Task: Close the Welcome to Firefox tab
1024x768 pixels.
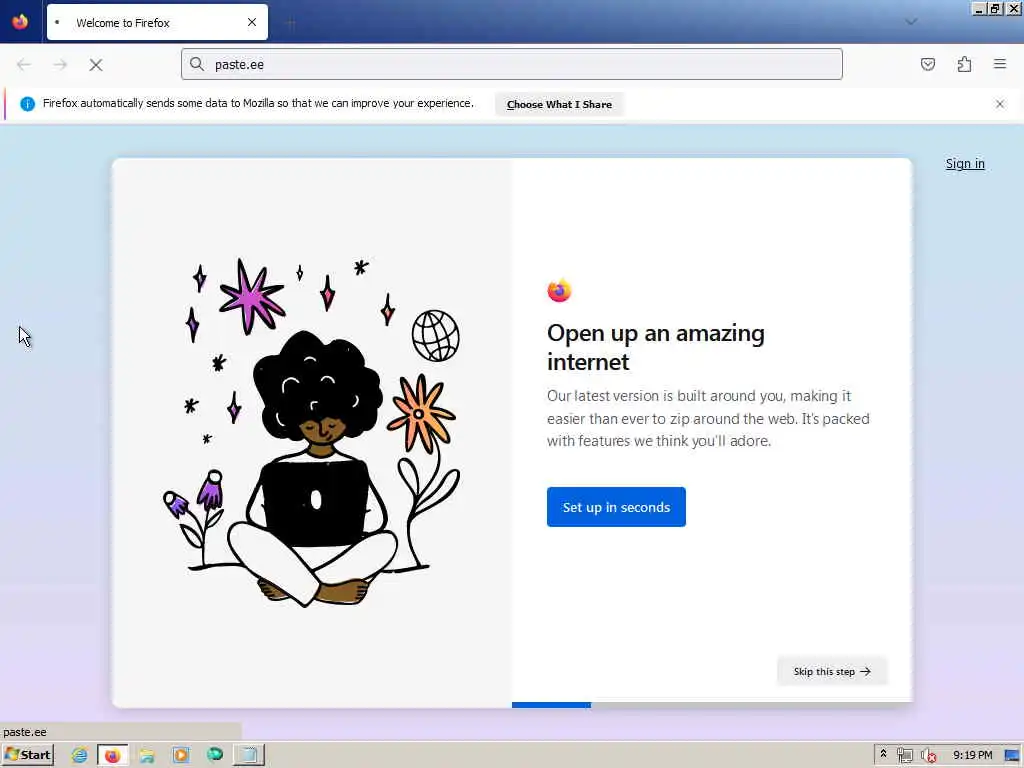Action: click(251, 22)
